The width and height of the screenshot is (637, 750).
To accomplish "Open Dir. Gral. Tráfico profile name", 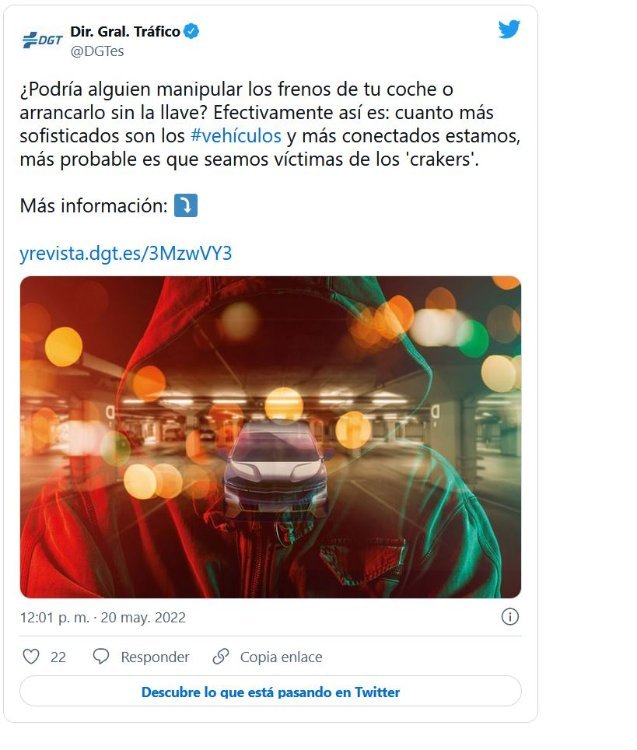I will pyautogui.click(x=125, y=32).
